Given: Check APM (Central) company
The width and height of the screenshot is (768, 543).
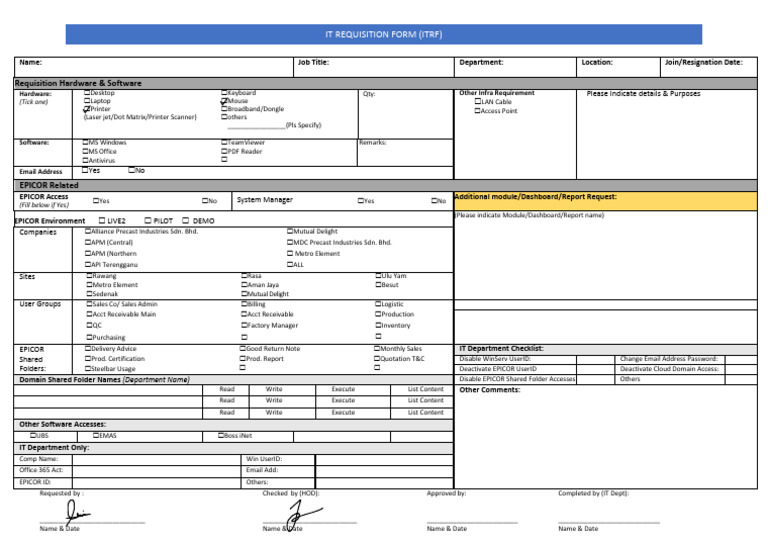Looking at the screenshot, I should 88,242.
